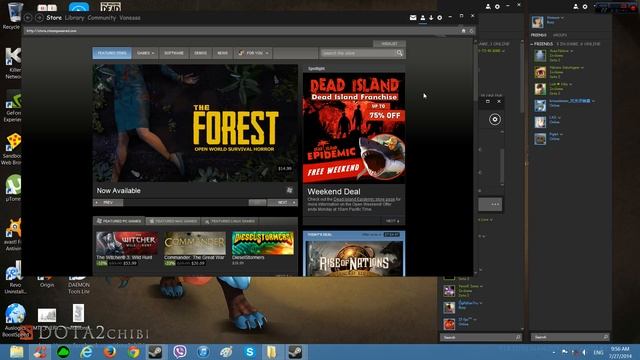Open the Community menu tab
Viewport: 640px width, 360px height.
102,18
